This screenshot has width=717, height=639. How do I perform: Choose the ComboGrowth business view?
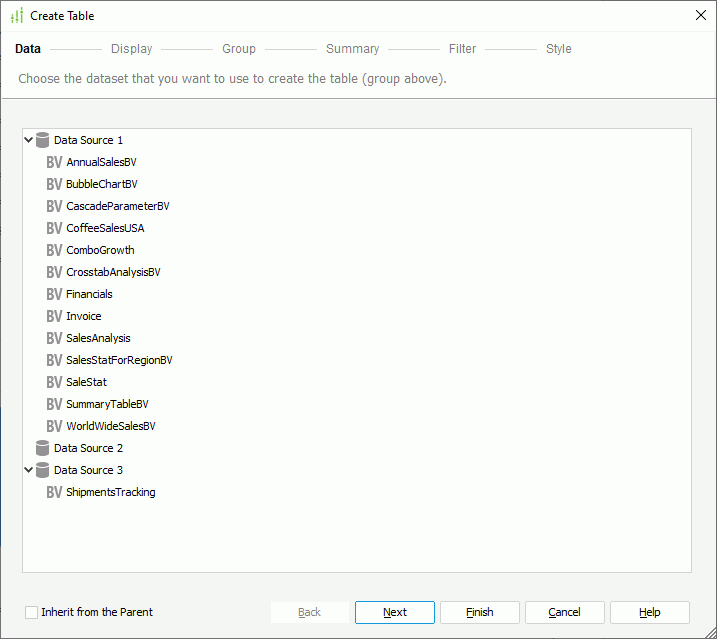(x=100, y=250)
